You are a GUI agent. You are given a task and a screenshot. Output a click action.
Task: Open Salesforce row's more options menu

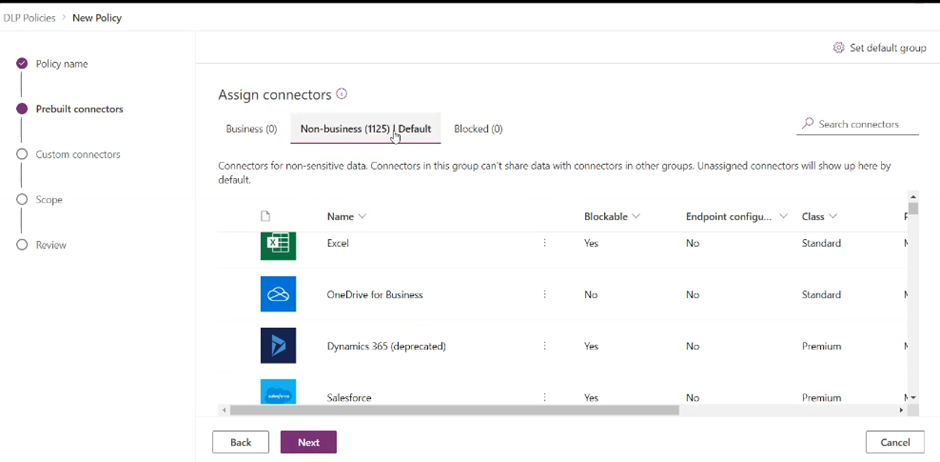pyautogui.click(x=544, y=397)
